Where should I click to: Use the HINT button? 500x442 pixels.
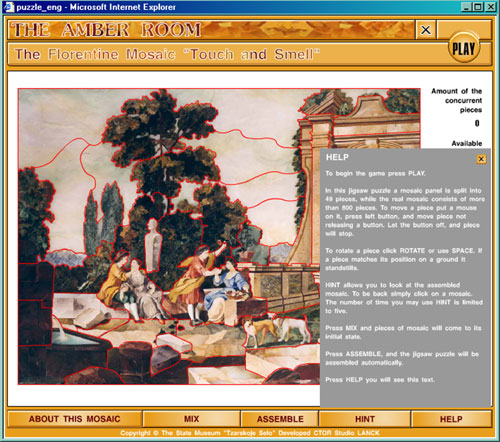(x=365, y=419)
